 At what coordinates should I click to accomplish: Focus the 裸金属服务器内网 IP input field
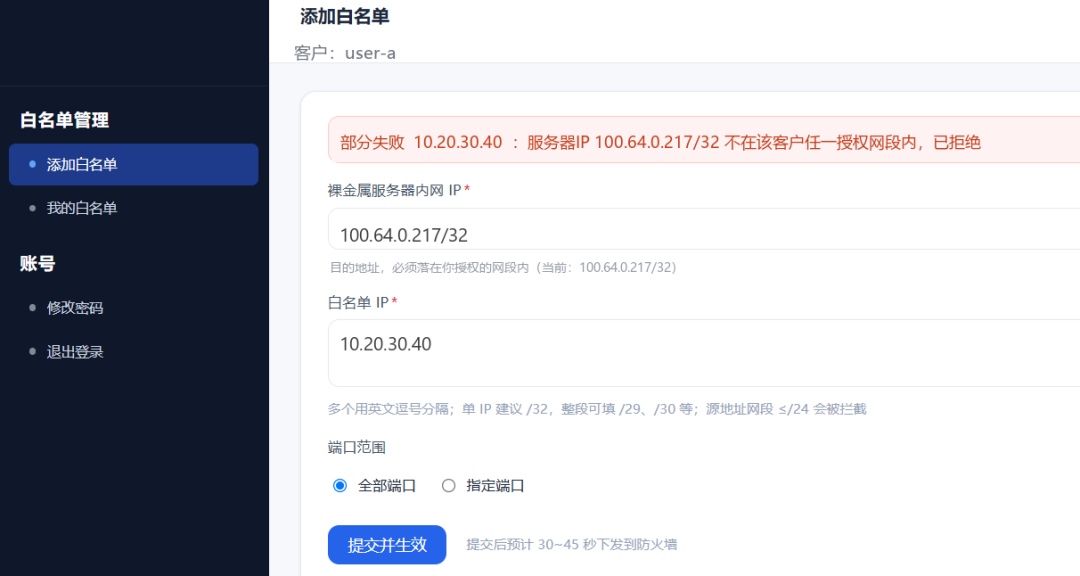(704, 229)
